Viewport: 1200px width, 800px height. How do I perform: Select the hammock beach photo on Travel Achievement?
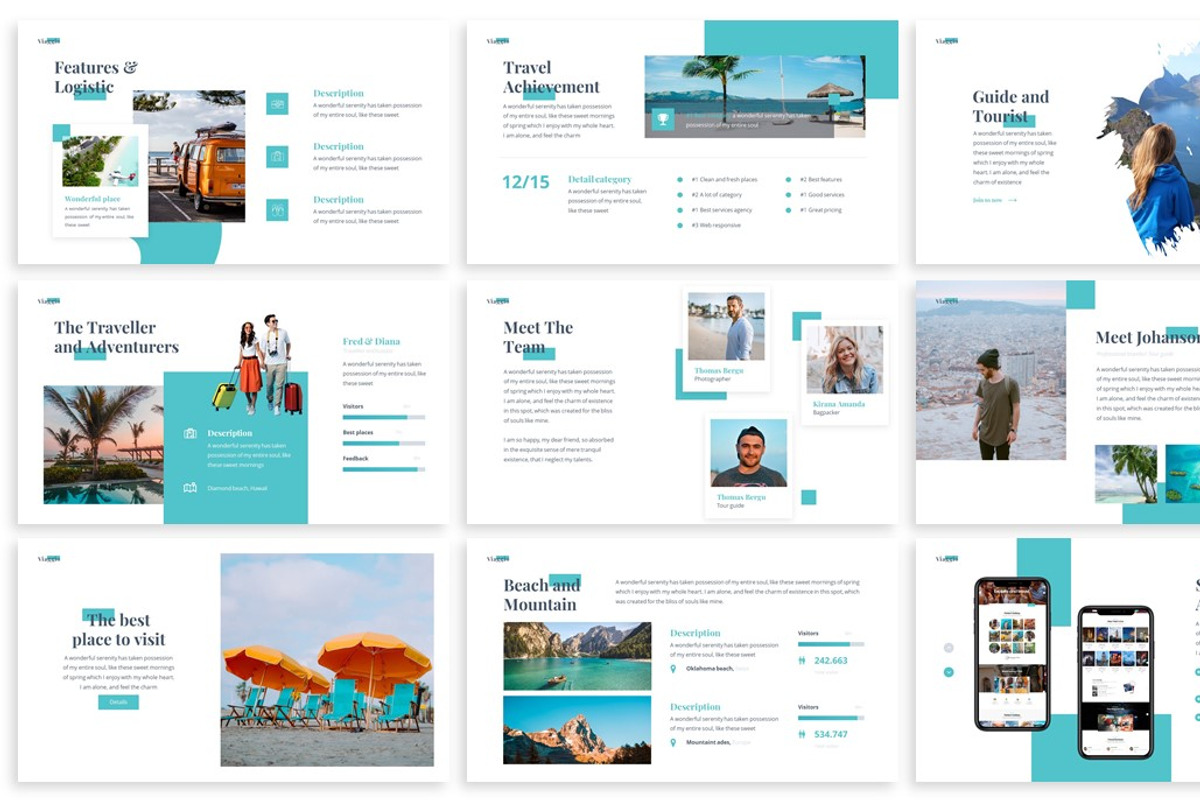(x=754, y=96)
